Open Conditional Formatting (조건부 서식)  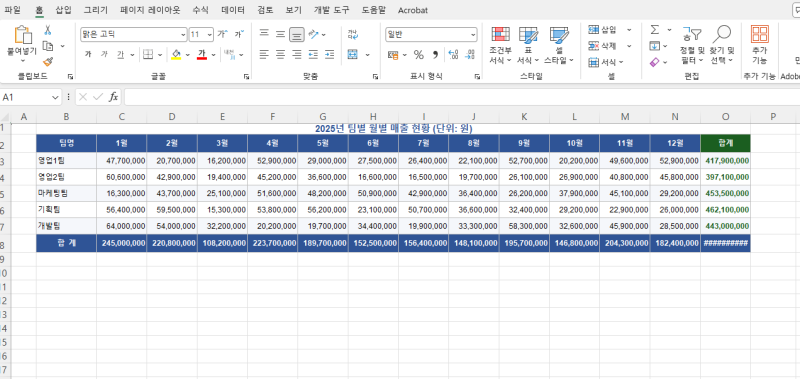pyautogui.click(x=501, y=45)
